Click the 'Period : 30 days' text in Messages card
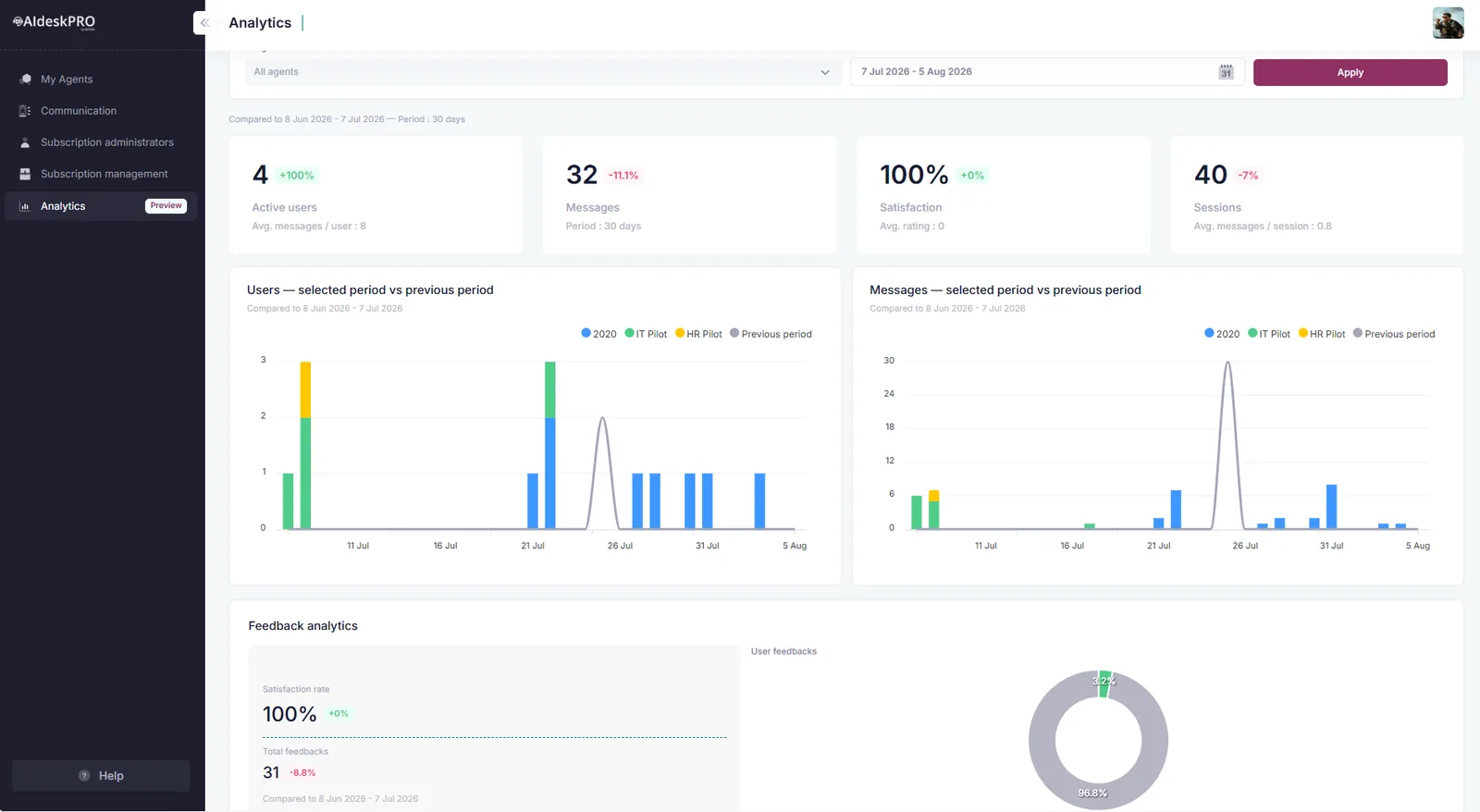 pos(603,227)
